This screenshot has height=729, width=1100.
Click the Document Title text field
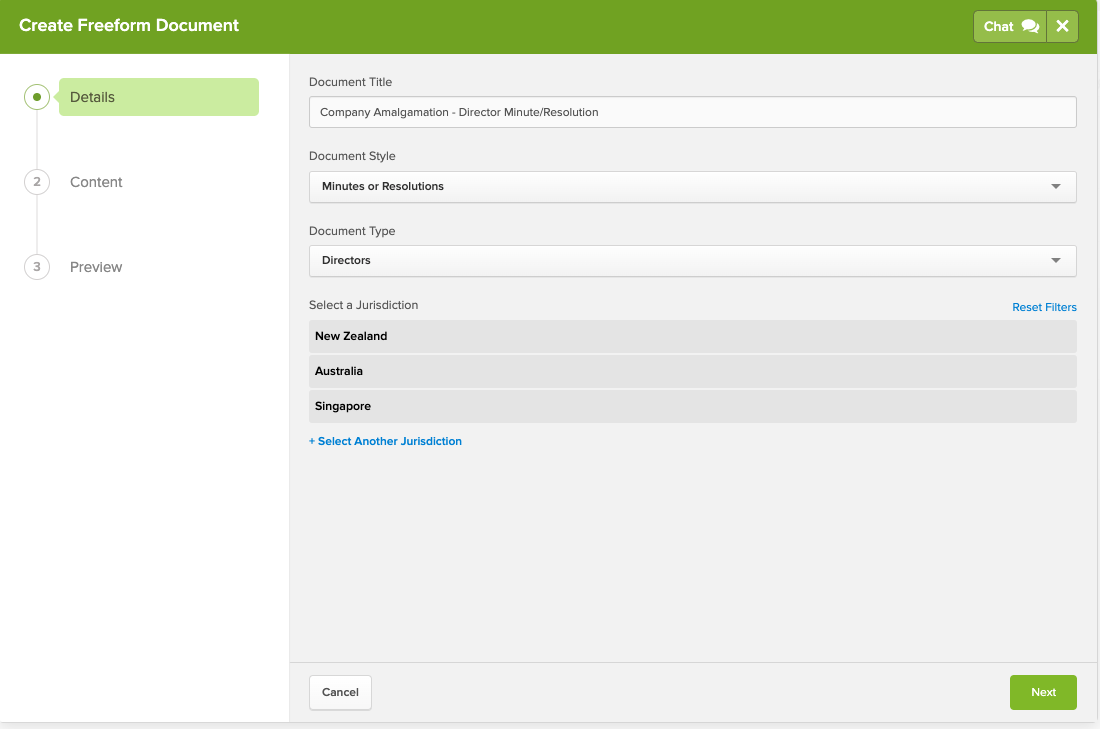(692, 112)
